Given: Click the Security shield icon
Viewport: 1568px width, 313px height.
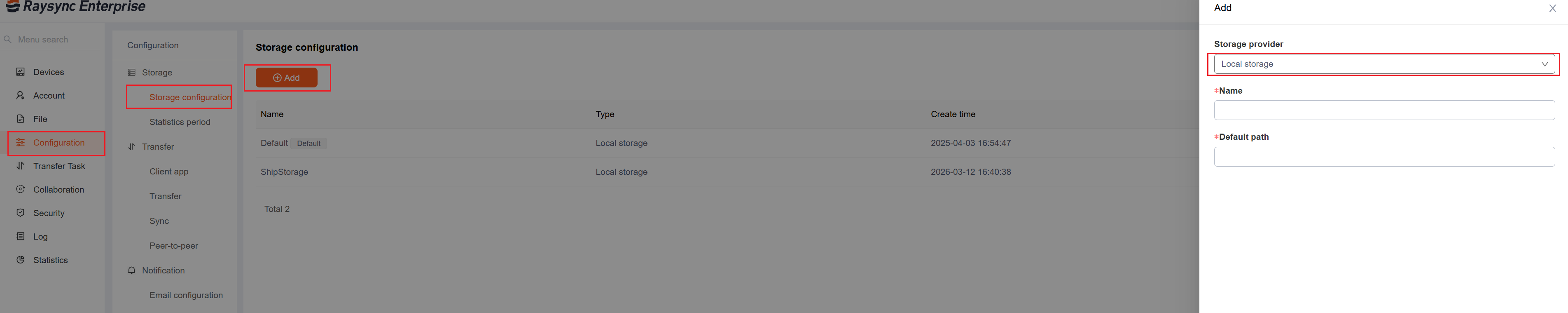Looking at the screenshot, I should [21, 213].
